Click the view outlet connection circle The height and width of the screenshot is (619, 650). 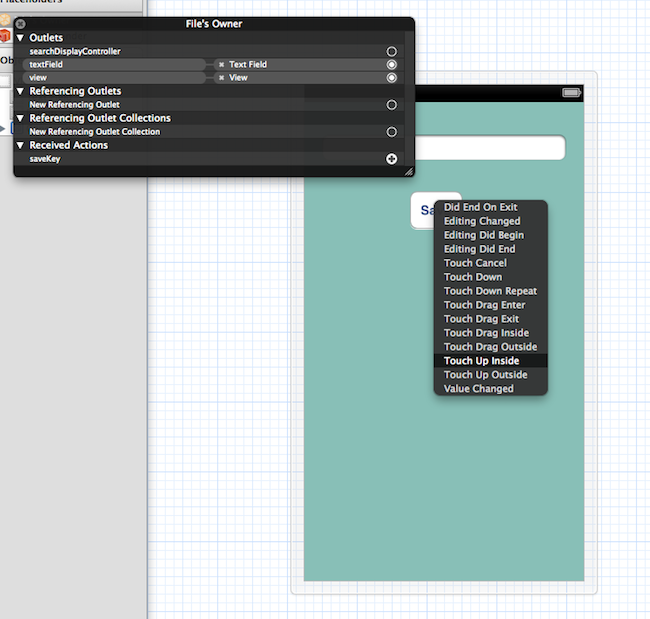391,78
